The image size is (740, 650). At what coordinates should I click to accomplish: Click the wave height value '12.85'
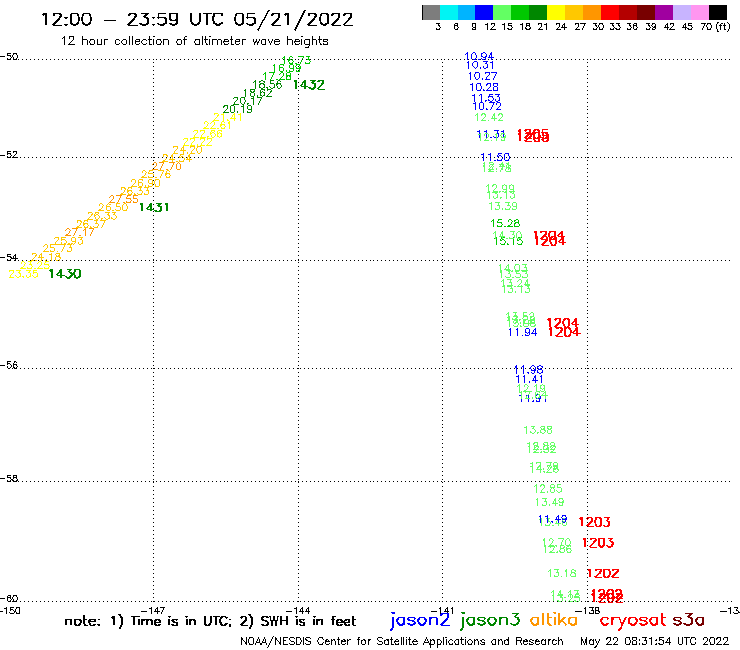[x=548, y=489]
